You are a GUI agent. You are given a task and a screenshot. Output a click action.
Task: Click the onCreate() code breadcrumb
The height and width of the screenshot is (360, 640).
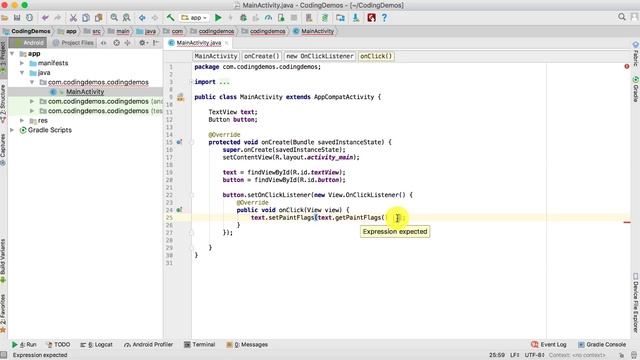262,56
